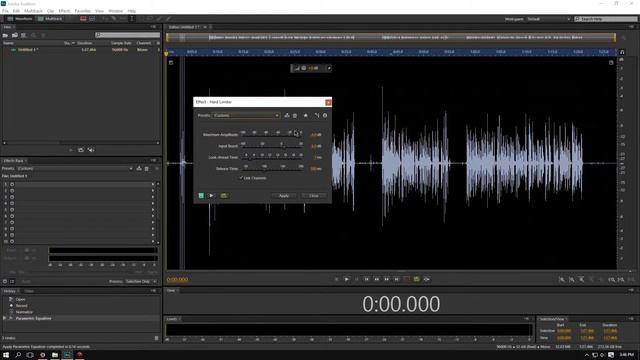Preview playback in Hard Limiter dialog
This screenshot has height=360, width=640.
click(211, 196)
